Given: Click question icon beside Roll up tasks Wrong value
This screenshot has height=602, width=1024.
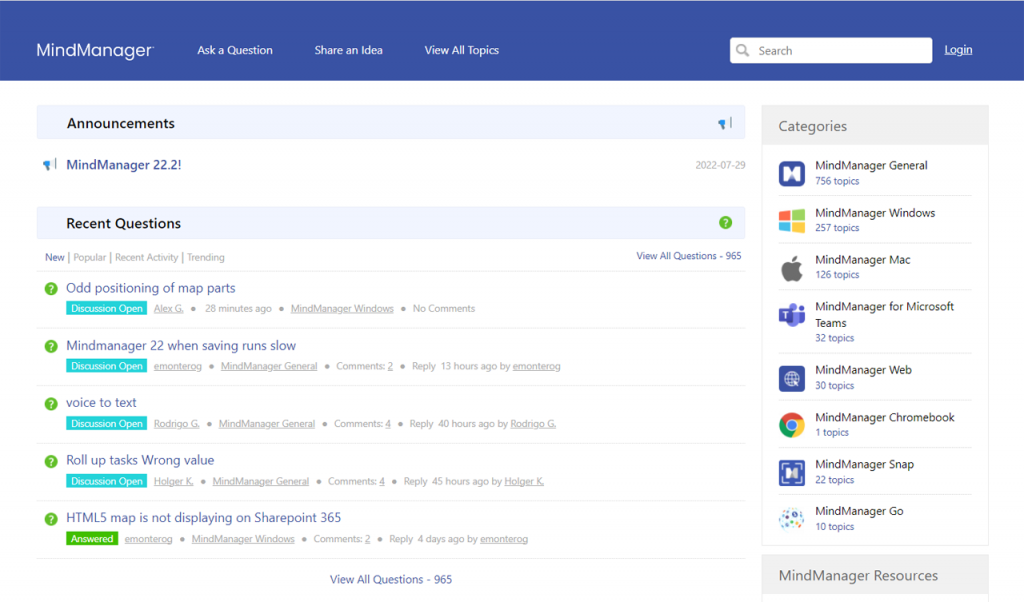Looking at the screenshot, I should tap(51, 461).
